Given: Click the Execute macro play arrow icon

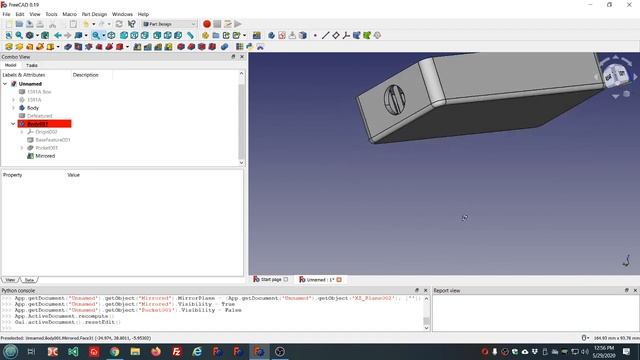Looking at the screenshot, I should click(238, 24).
